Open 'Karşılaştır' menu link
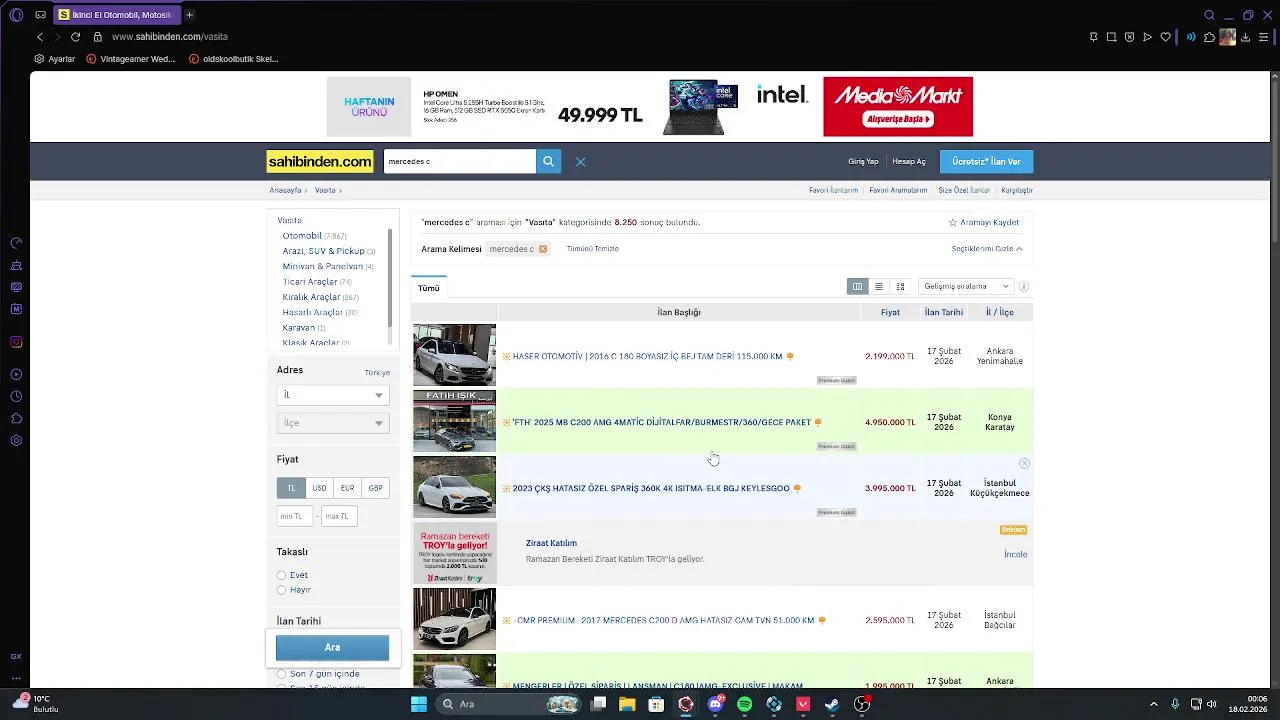1280x720 pixels. pyautogui.click(x=1017, y=190)
